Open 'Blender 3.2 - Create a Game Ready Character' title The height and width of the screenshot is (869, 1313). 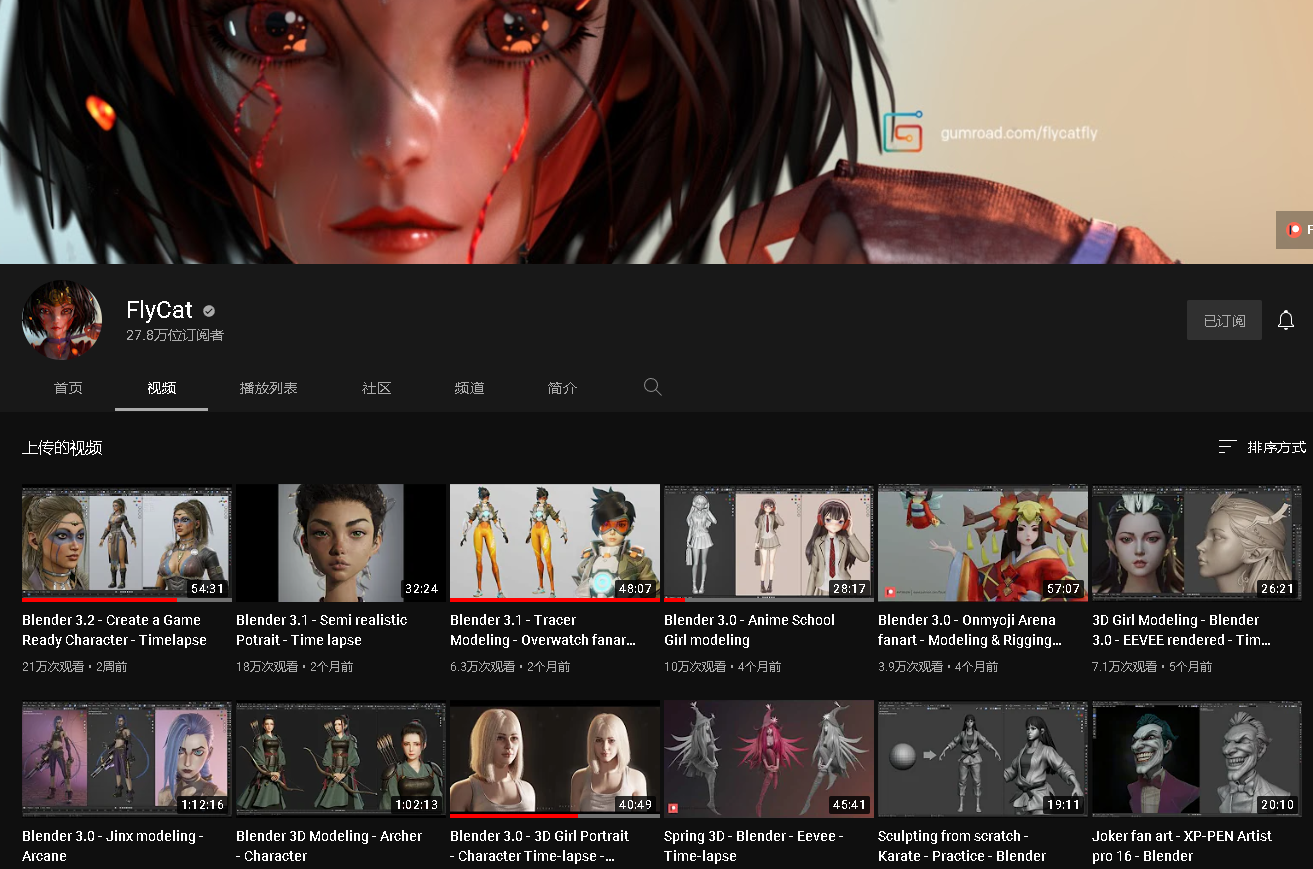(x=114, y=630)
